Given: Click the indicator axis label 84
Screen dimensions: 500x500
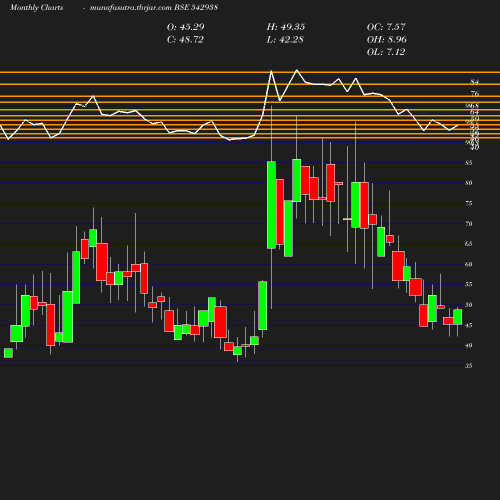Looking at the screenshot, I should [x=475, y=82].
